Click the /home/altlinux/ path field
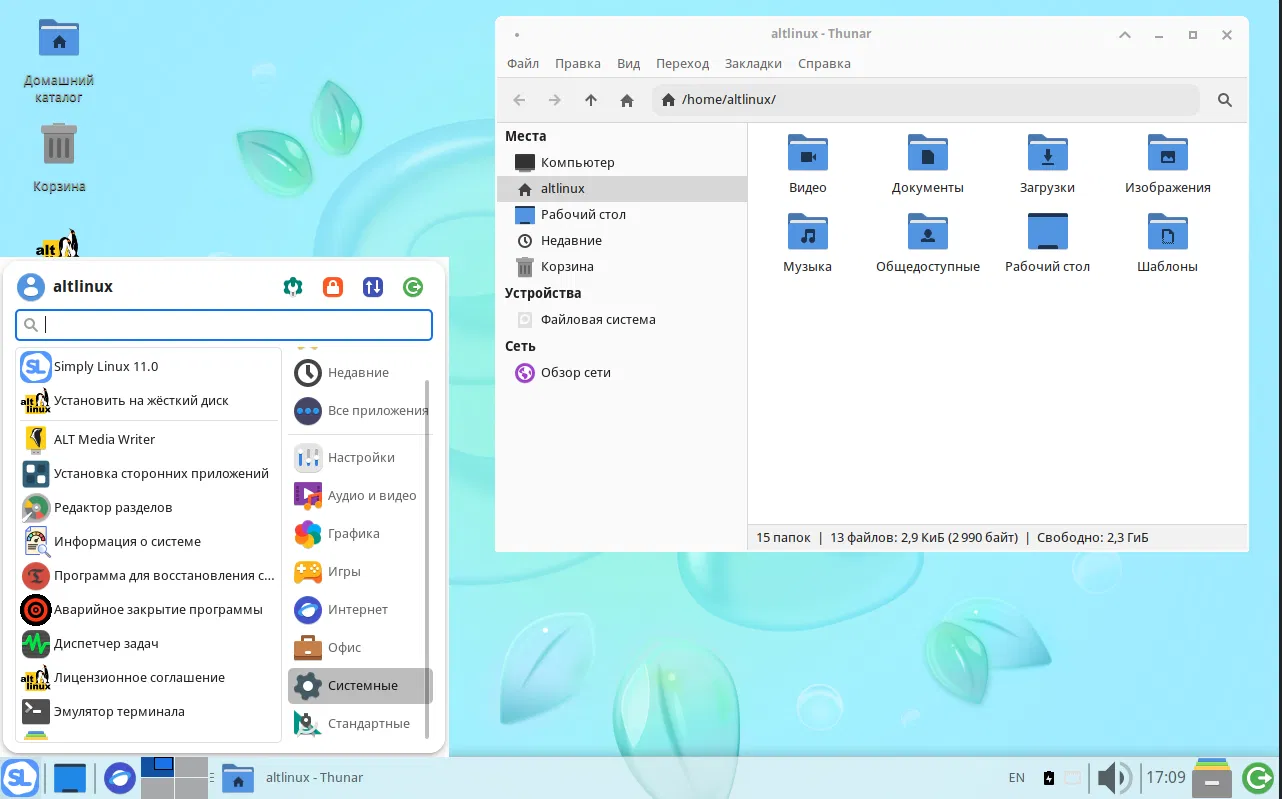 925,100
